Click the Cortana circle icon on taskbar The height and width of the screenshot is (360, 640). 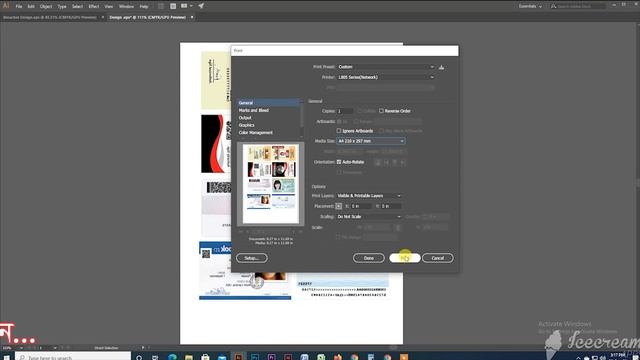139,357
